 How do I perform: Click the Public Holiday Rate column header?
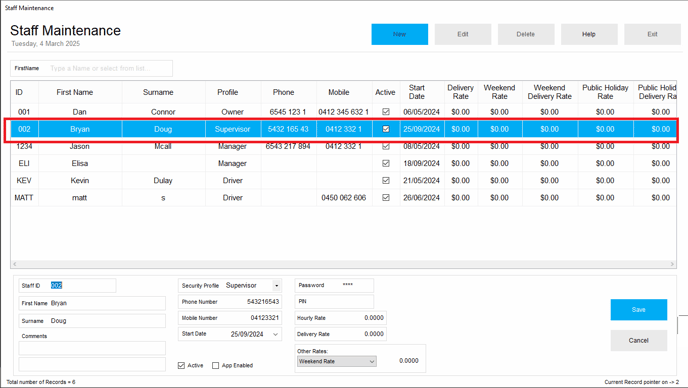pos(606,92)
